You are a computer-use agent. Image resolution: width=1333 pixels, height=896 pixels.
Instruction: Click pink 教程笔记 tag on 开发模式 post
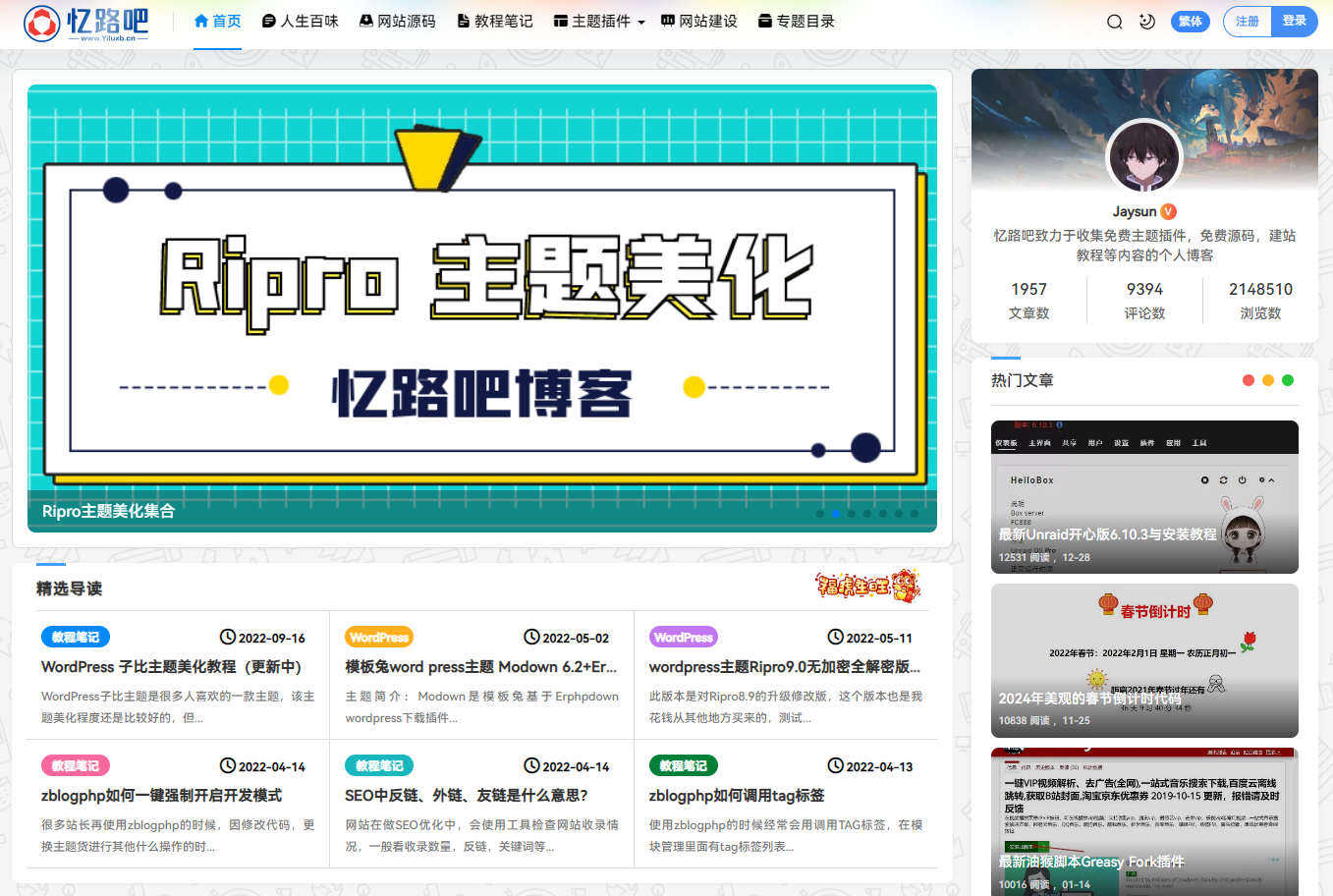(76, 765)
